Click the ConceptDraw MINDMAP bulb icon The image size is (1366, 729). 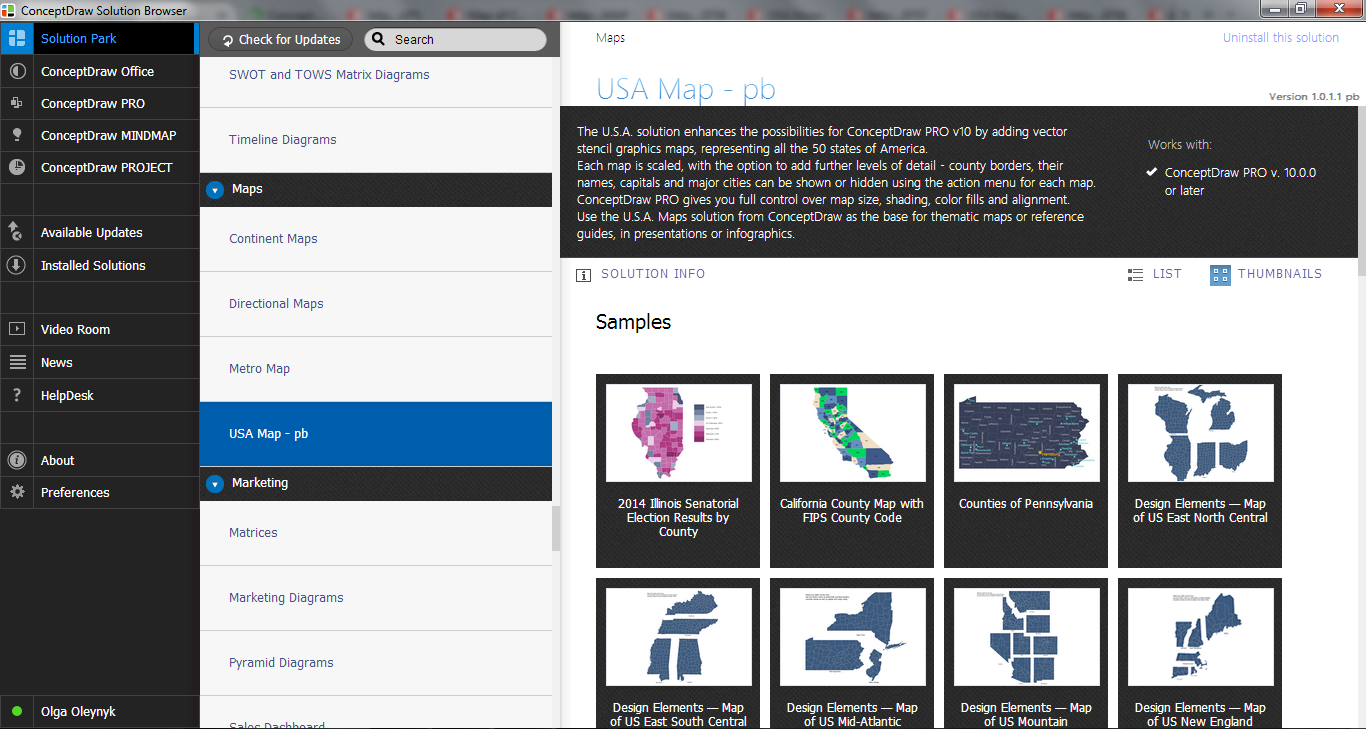point(16,136)
